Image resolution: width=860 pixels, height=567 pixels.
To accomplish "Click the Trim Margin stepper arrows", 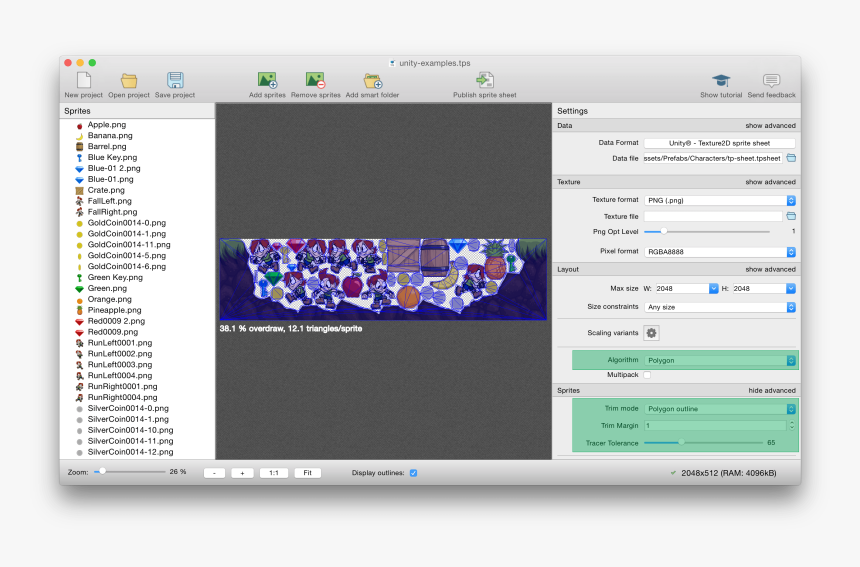I will pyautogui.click(x=791, y=426).
